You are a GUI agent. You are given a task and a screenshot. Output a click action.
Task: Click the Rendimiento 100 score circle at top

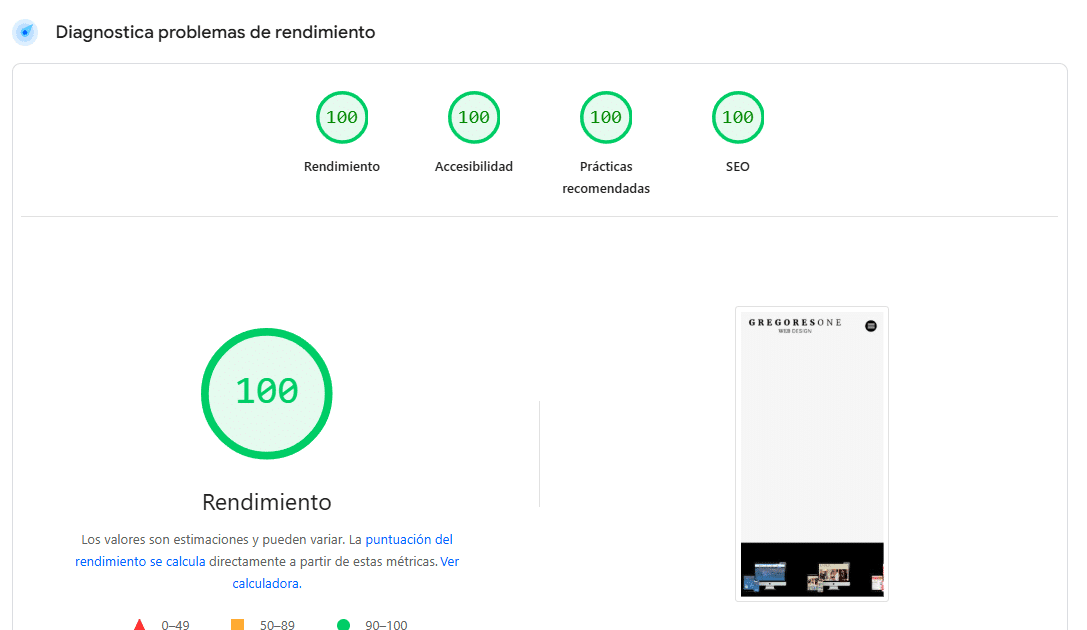click(342, 118)
